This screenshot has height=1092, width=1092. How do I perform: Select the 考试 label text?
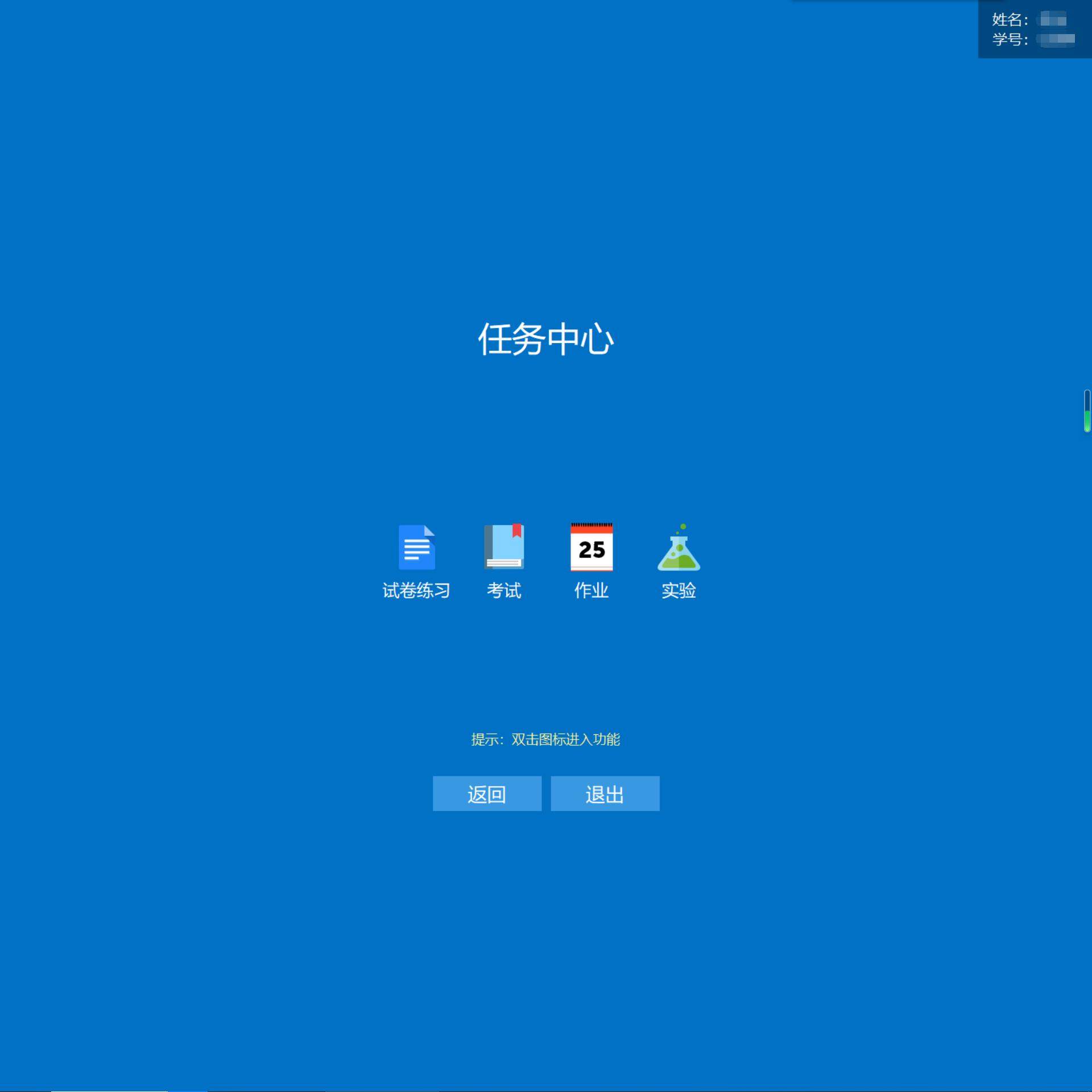coord(504,590)
